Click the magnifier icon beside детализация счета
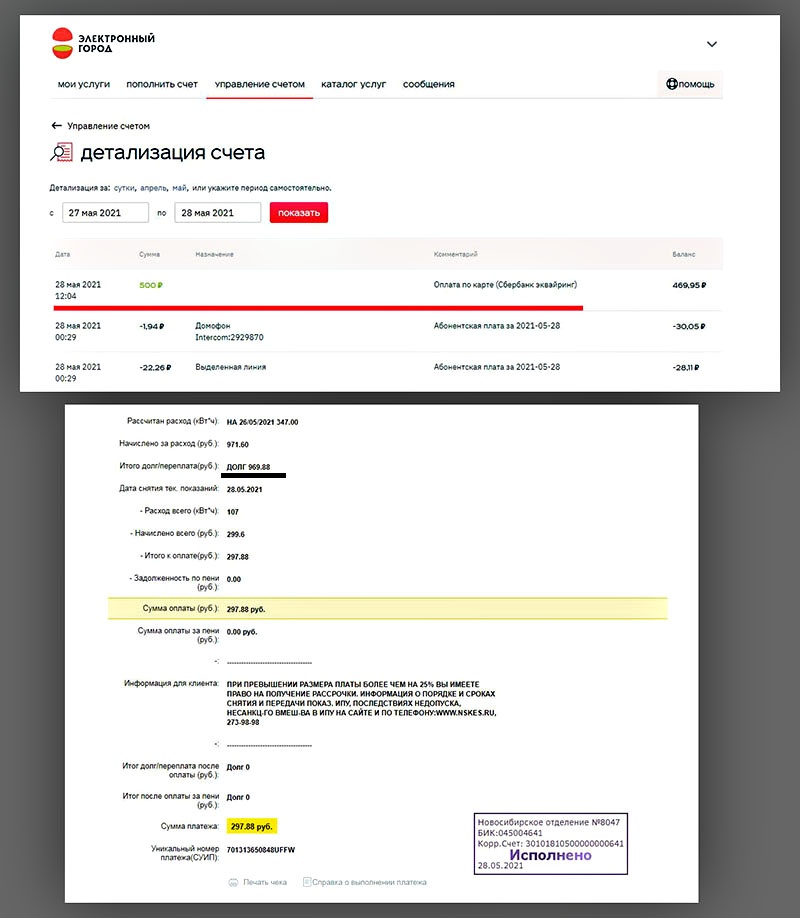The height and width of the screenshot is (918, 800). tap(62, 153)
